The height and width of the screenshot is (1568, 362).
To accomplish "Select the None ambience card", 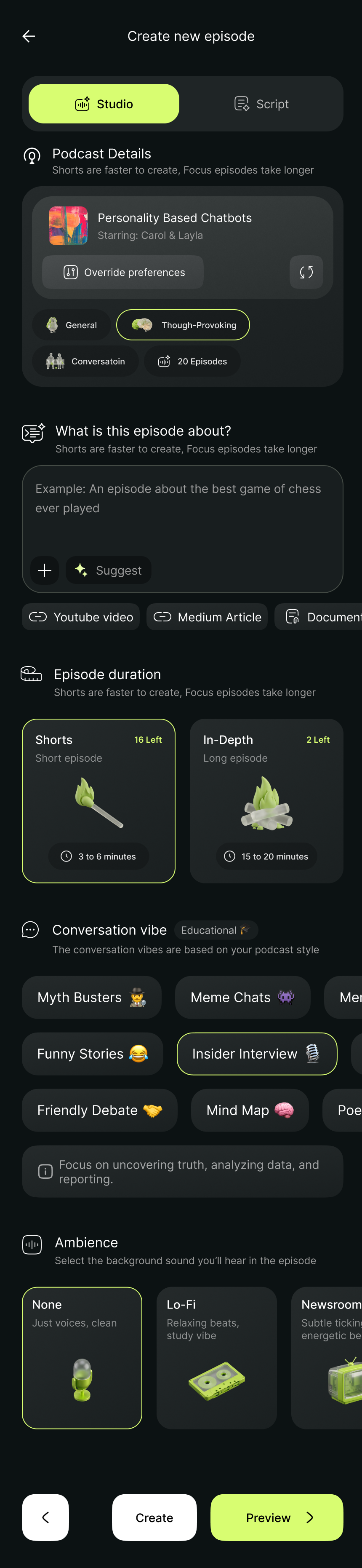I will point(82,1357).
